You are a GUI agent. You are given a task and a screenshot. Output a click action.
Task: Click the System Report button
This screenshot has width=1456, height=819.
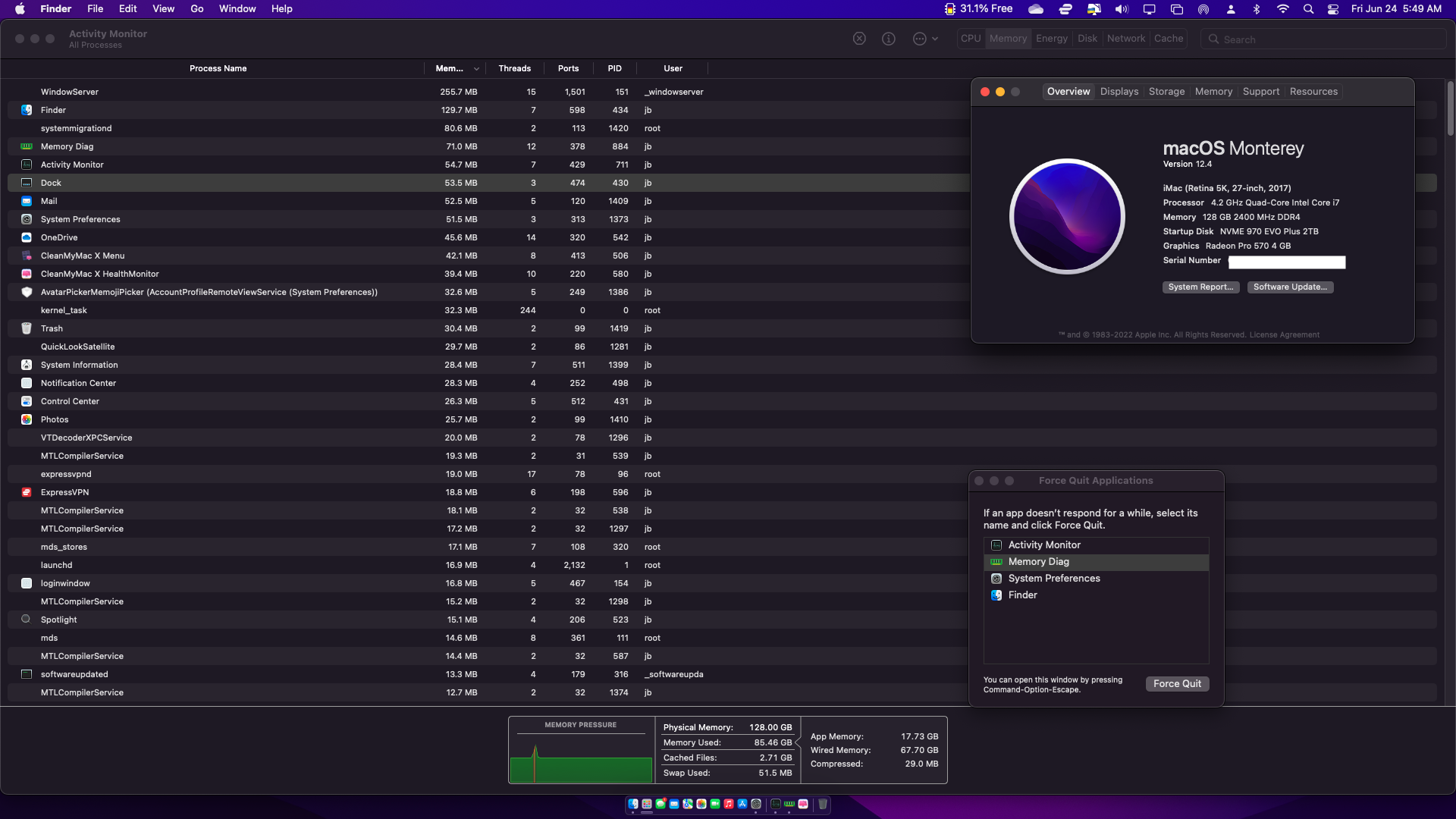coord(1200,287)
